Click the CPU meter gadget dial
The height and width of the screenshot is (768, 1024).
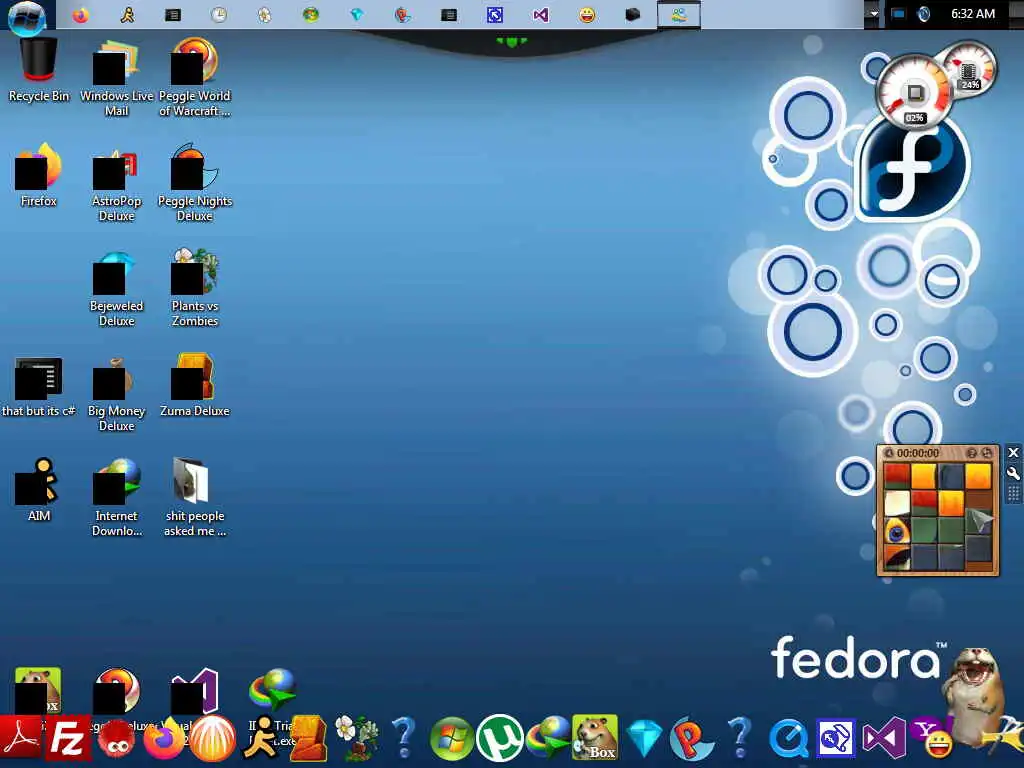pos(914,91)
